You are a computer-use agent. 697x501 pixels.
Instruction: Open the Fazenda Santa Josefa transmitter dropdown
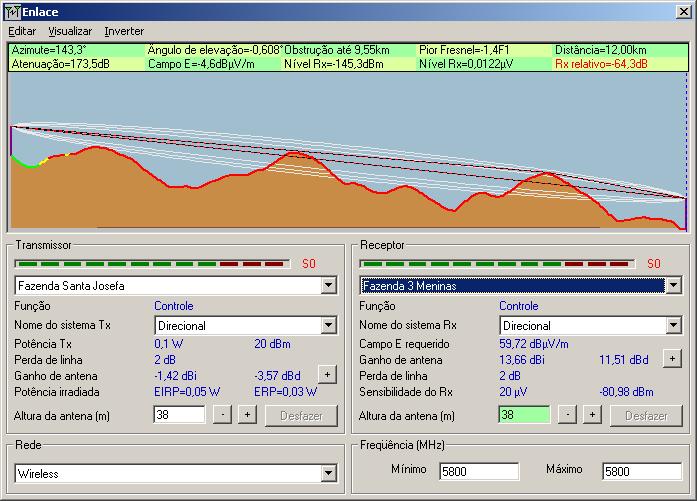pos(329,286)
